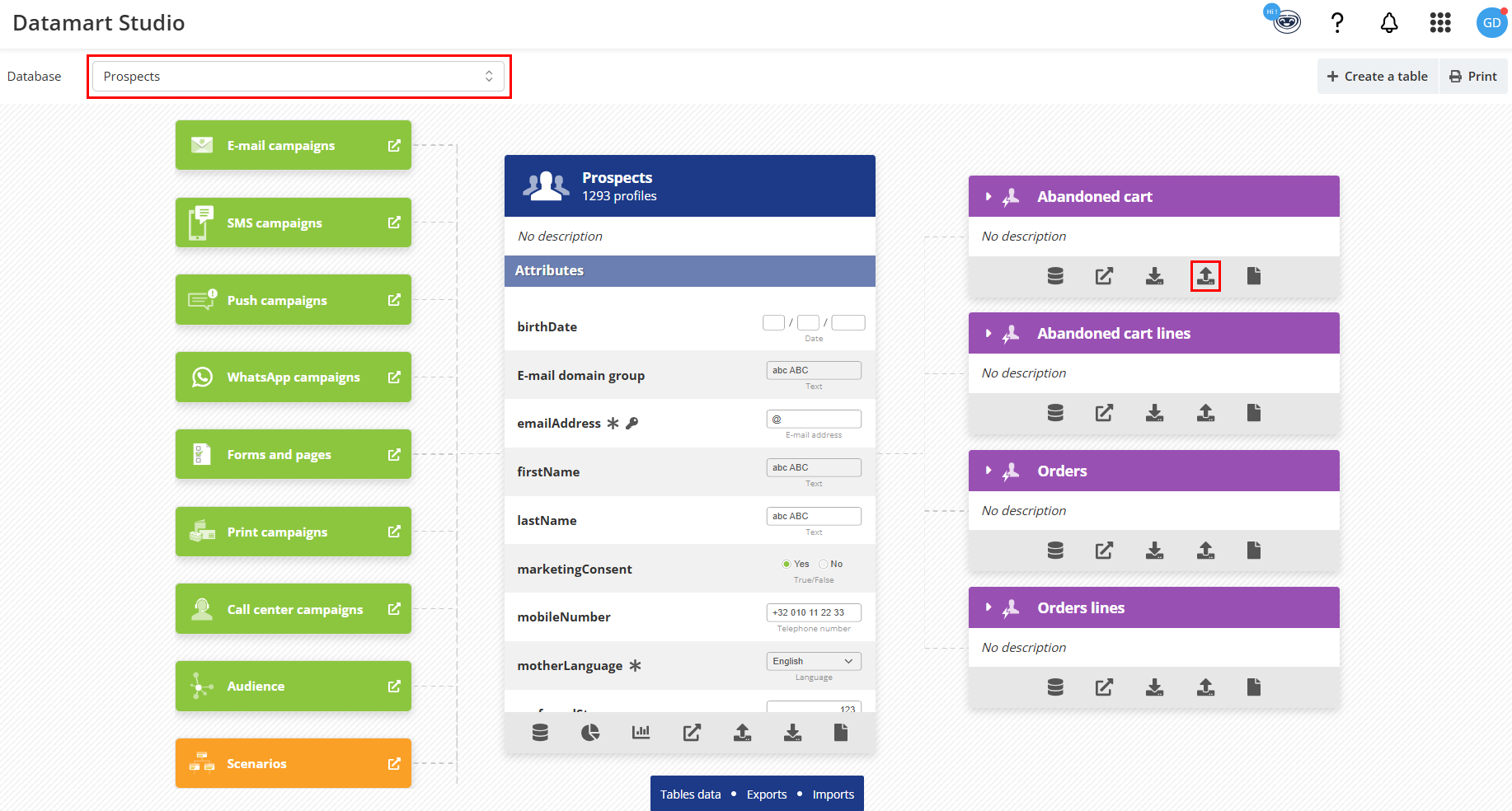Viewport: 1512px width, 811px height.
Task: Open the Prospects database dropdown
Action: click(x=298, y=77)
